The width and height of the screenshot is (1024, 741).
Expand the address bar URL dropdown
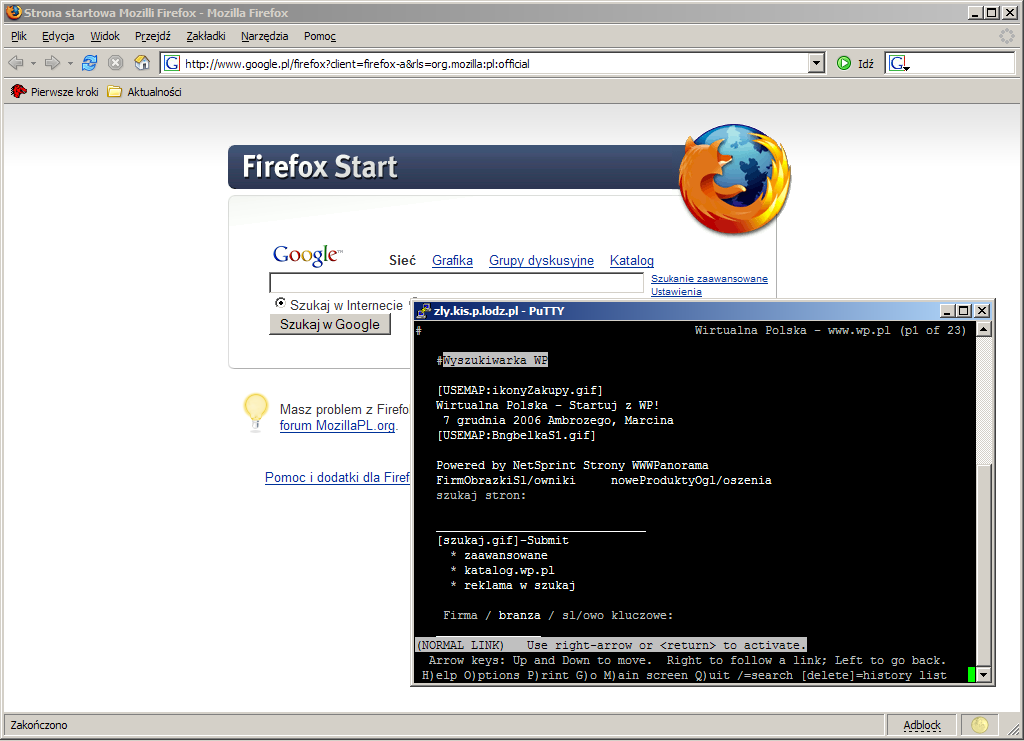816,63
